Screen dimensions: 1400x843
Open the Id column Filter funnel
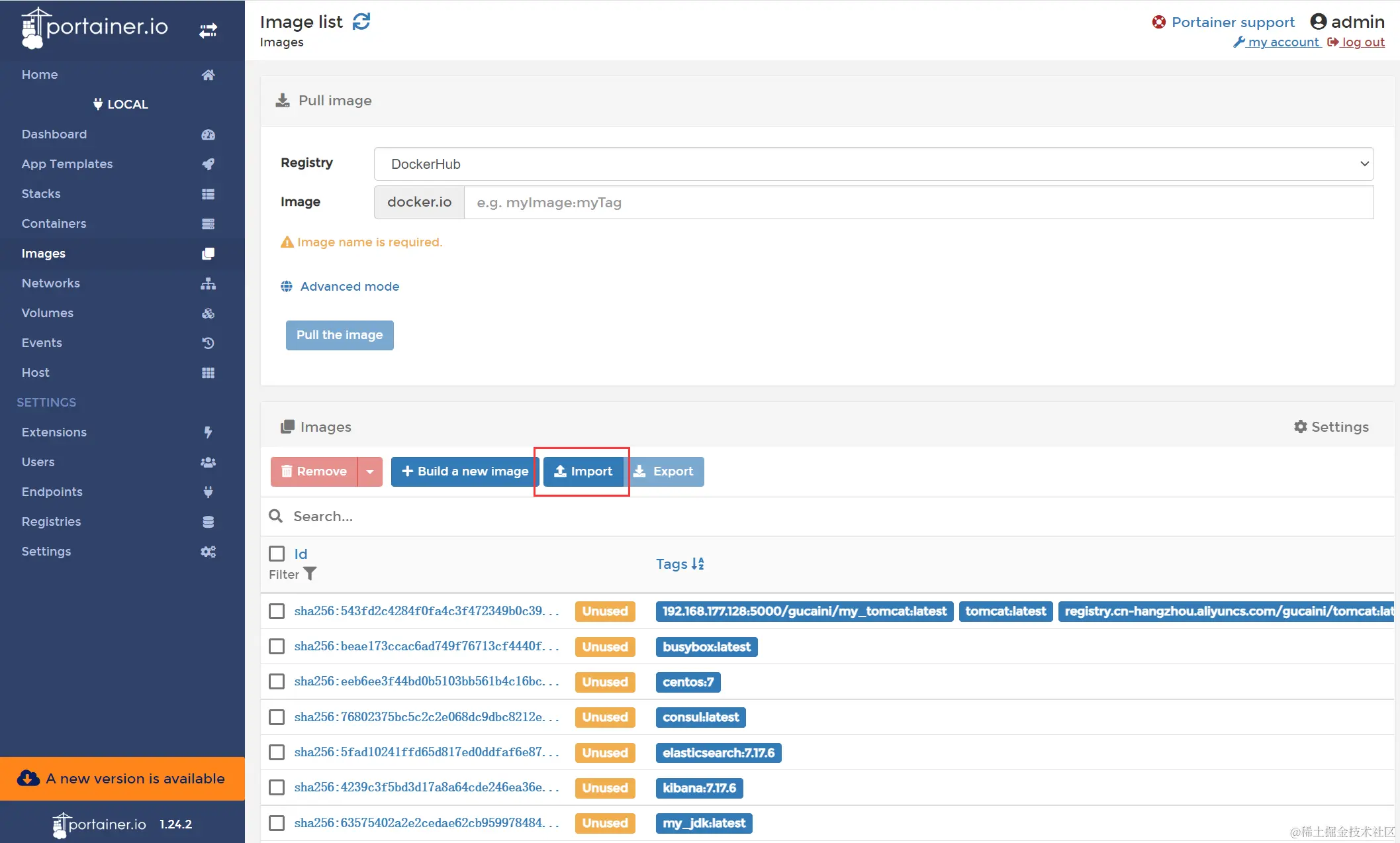310,573
